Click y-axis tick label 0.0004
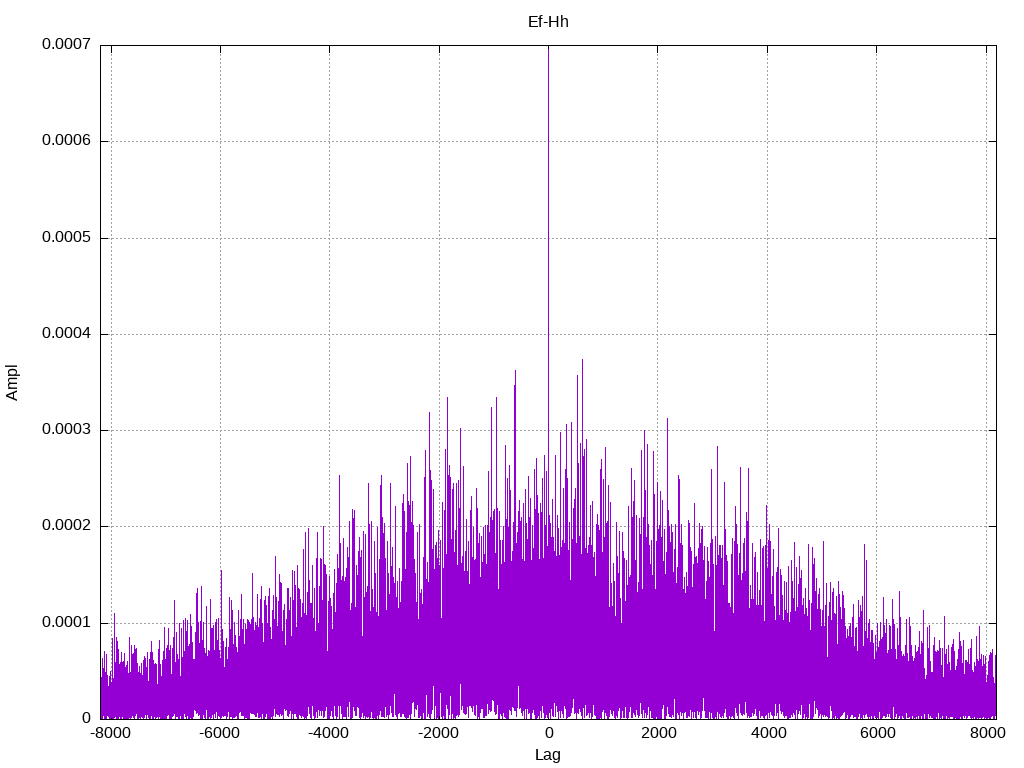The image size is (1024, 768). (66, 333)
